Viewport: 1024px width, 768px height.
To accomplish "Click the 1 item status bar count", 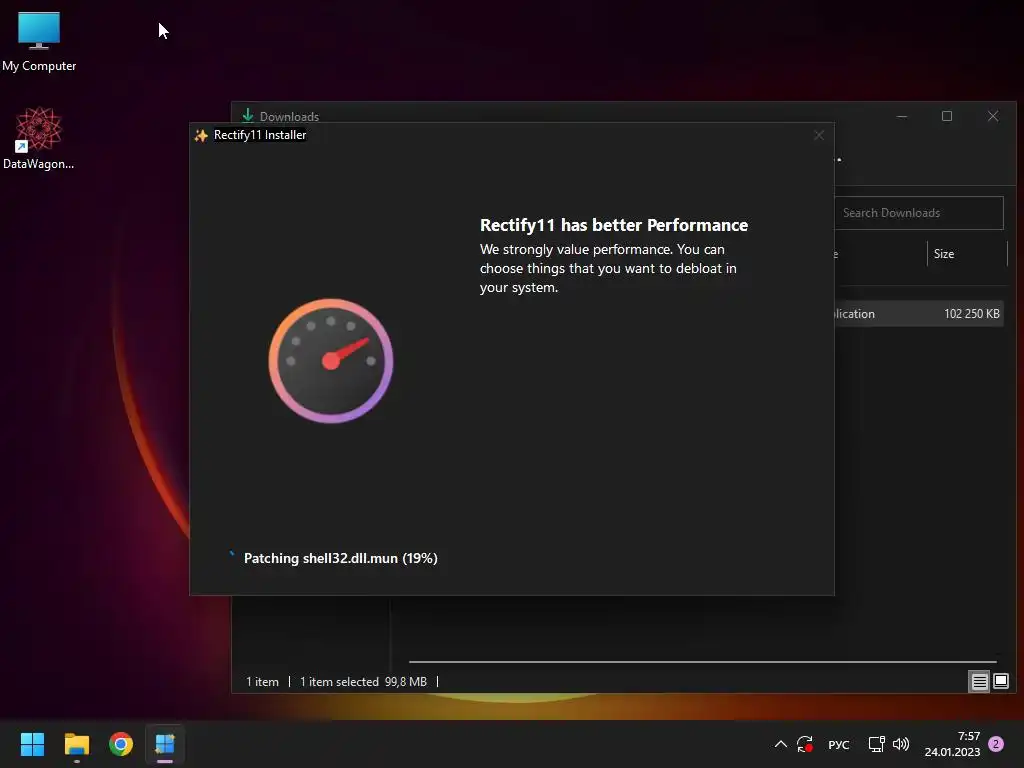I will (263, 682).
